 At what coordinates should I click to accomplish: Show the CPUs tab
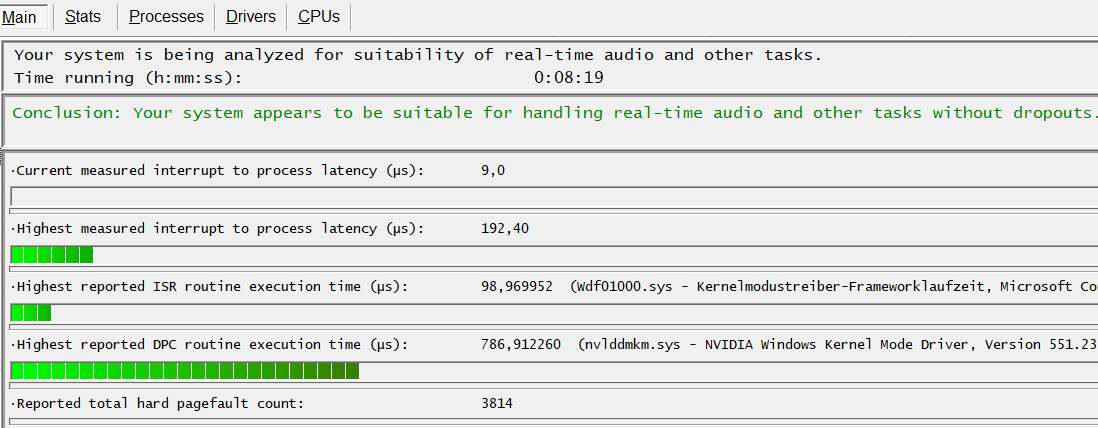(319, 16)
